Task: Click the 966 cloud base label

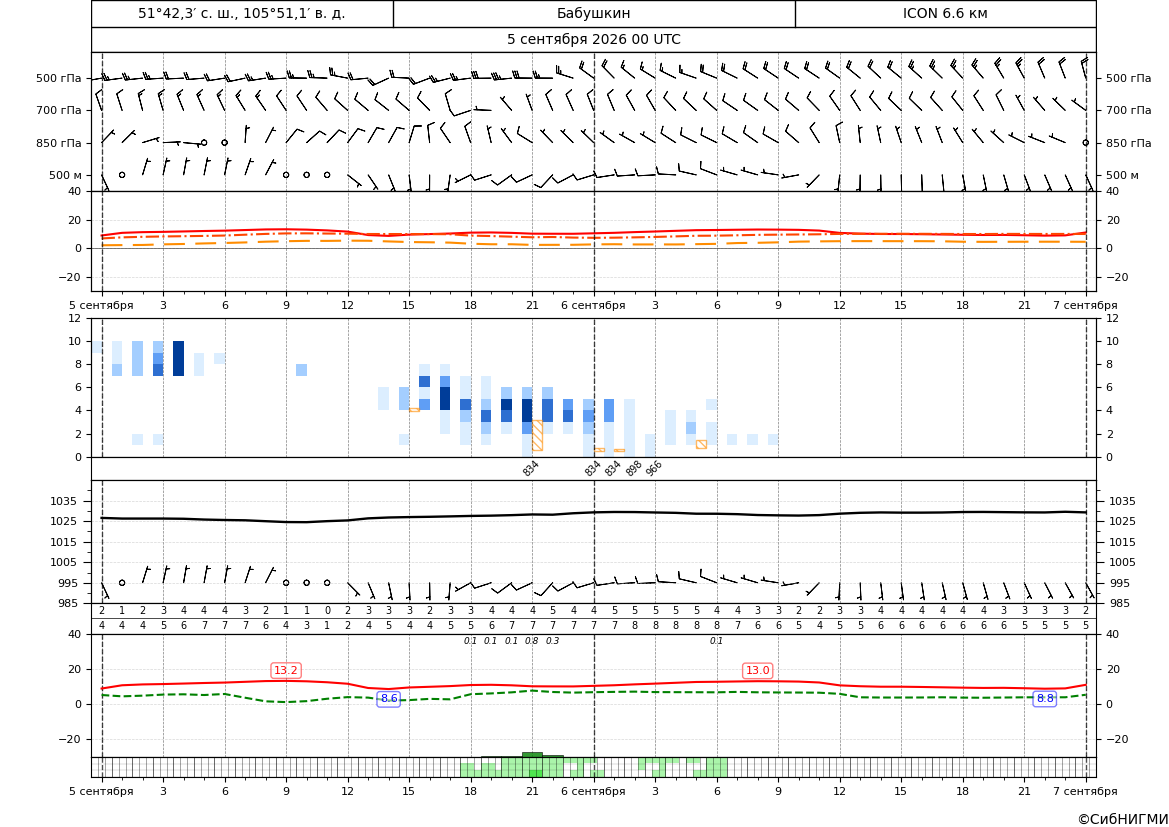Action: pyautogui.click(x=654, y=468)
